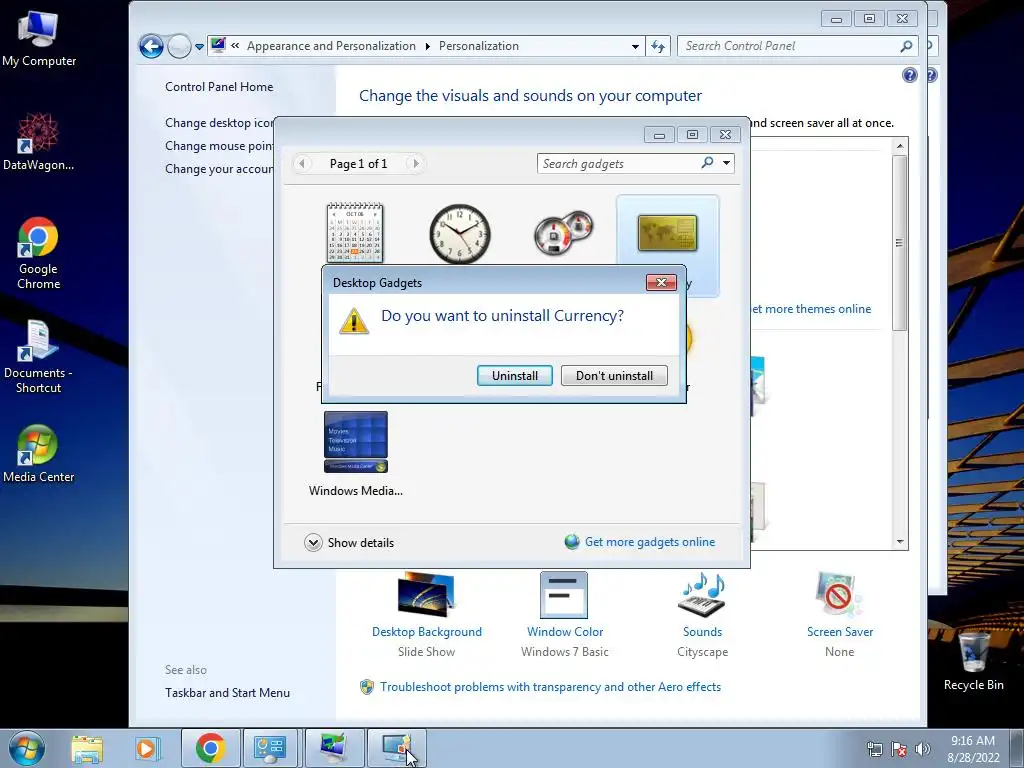1024x768 pixels.
Task: Click the Search gadgets field
Action: pyautogui.click(x=619, y=163)
